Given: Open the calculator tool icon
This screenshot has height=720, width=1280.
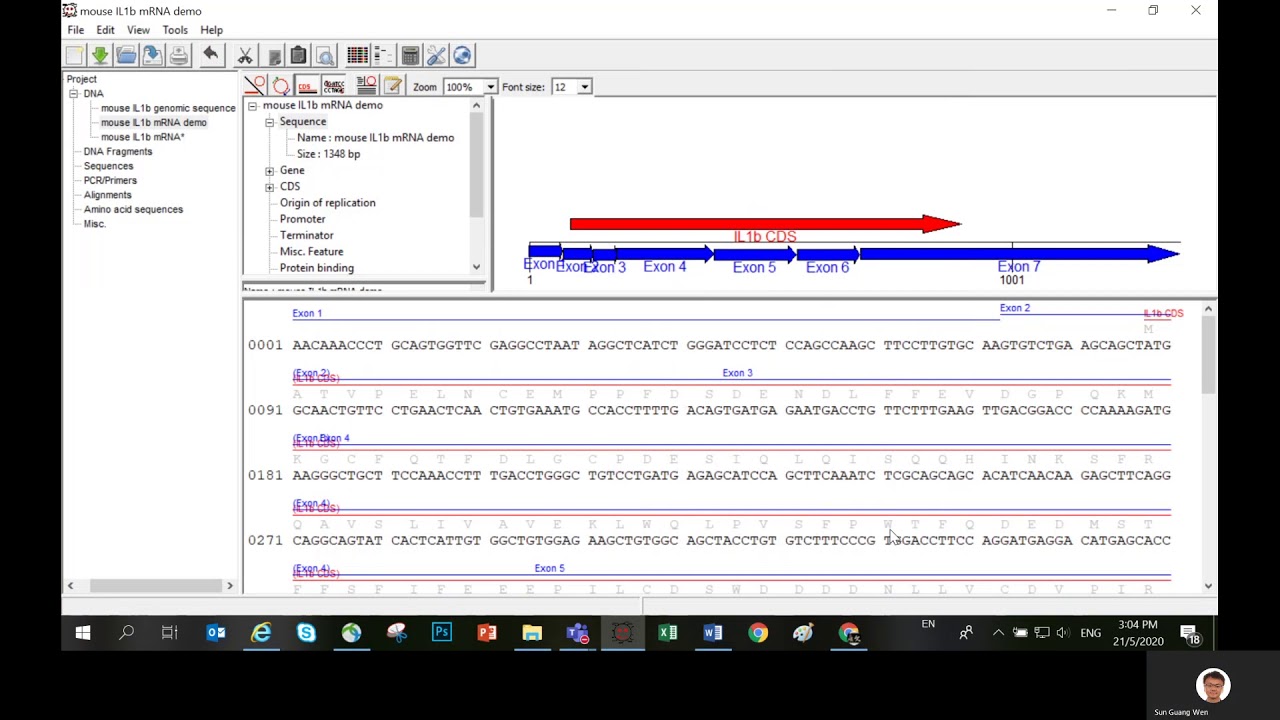Looking at the screenshot, I should 410,55.
